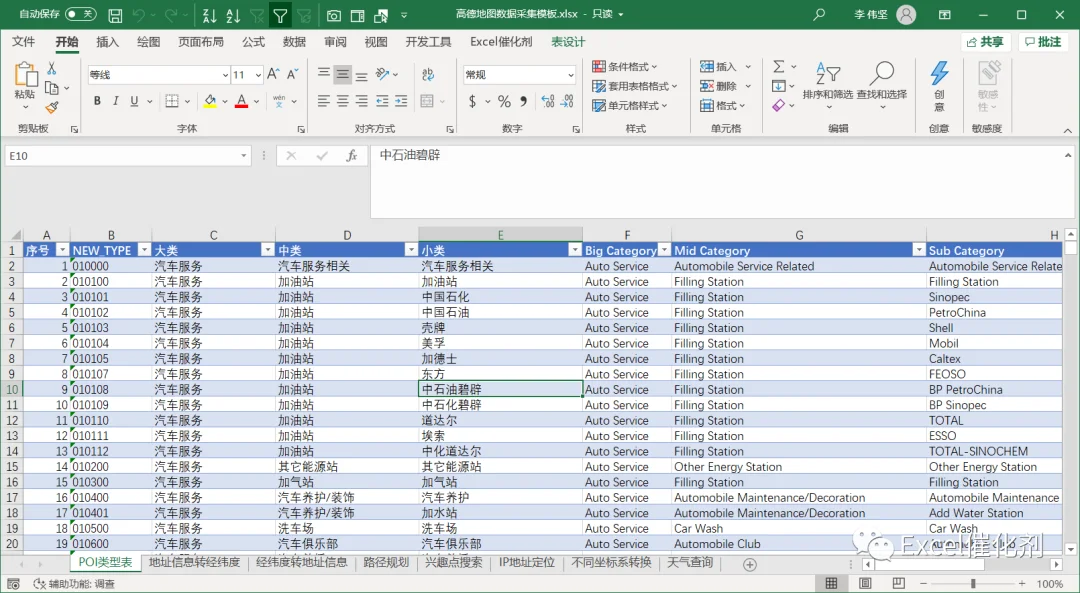Open the 公式 ribbon tab
The image size is (1080, 593).
[x=253, y=42]
